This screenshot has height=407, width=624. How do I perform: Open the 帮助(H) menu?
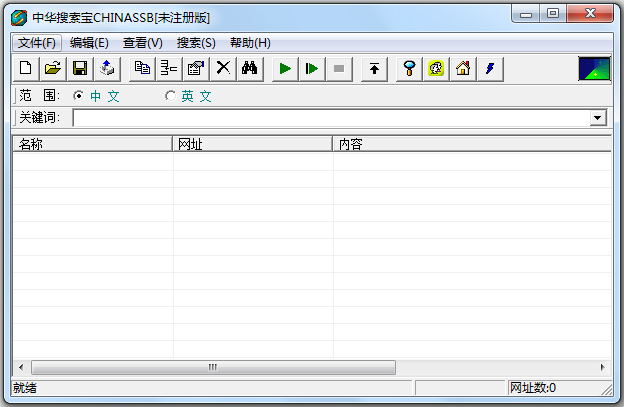tap(250, 43)
